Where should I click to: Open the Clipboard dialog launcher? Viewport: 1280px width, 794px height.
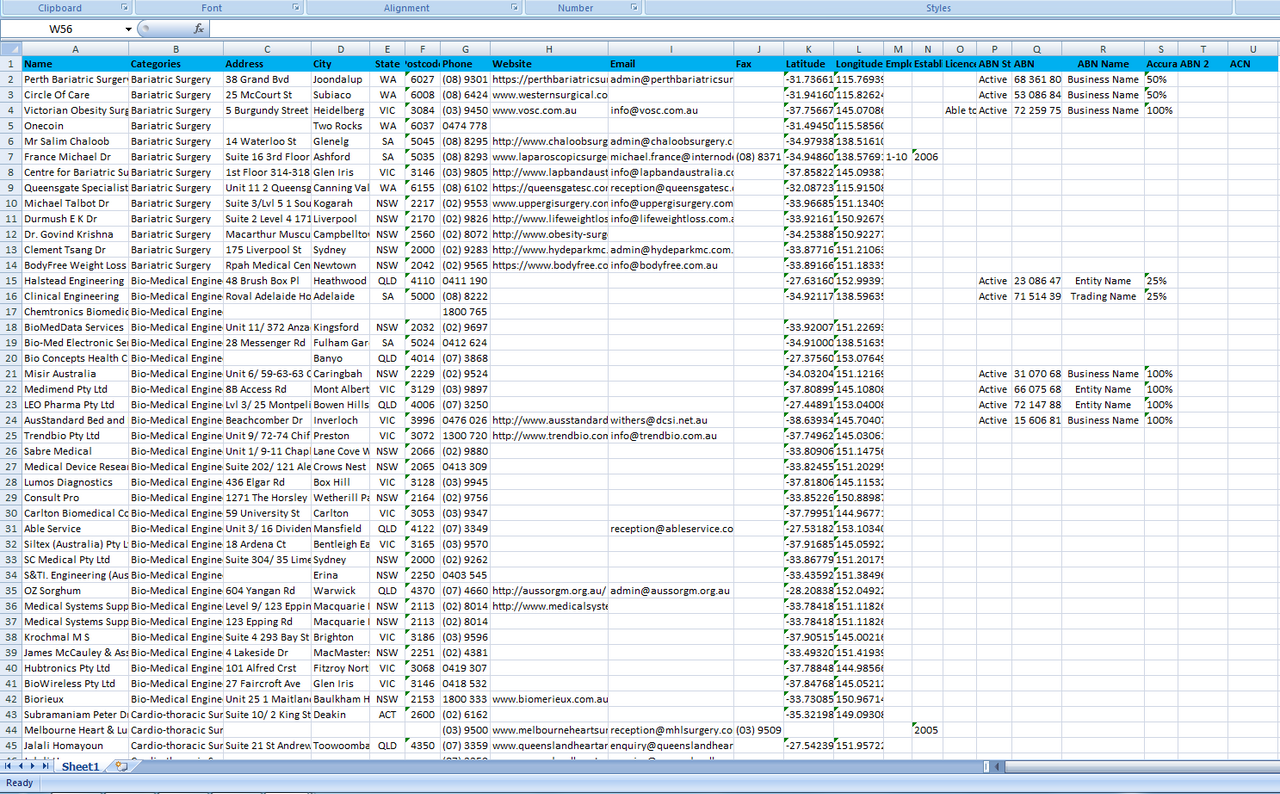(x=125, y=8)
